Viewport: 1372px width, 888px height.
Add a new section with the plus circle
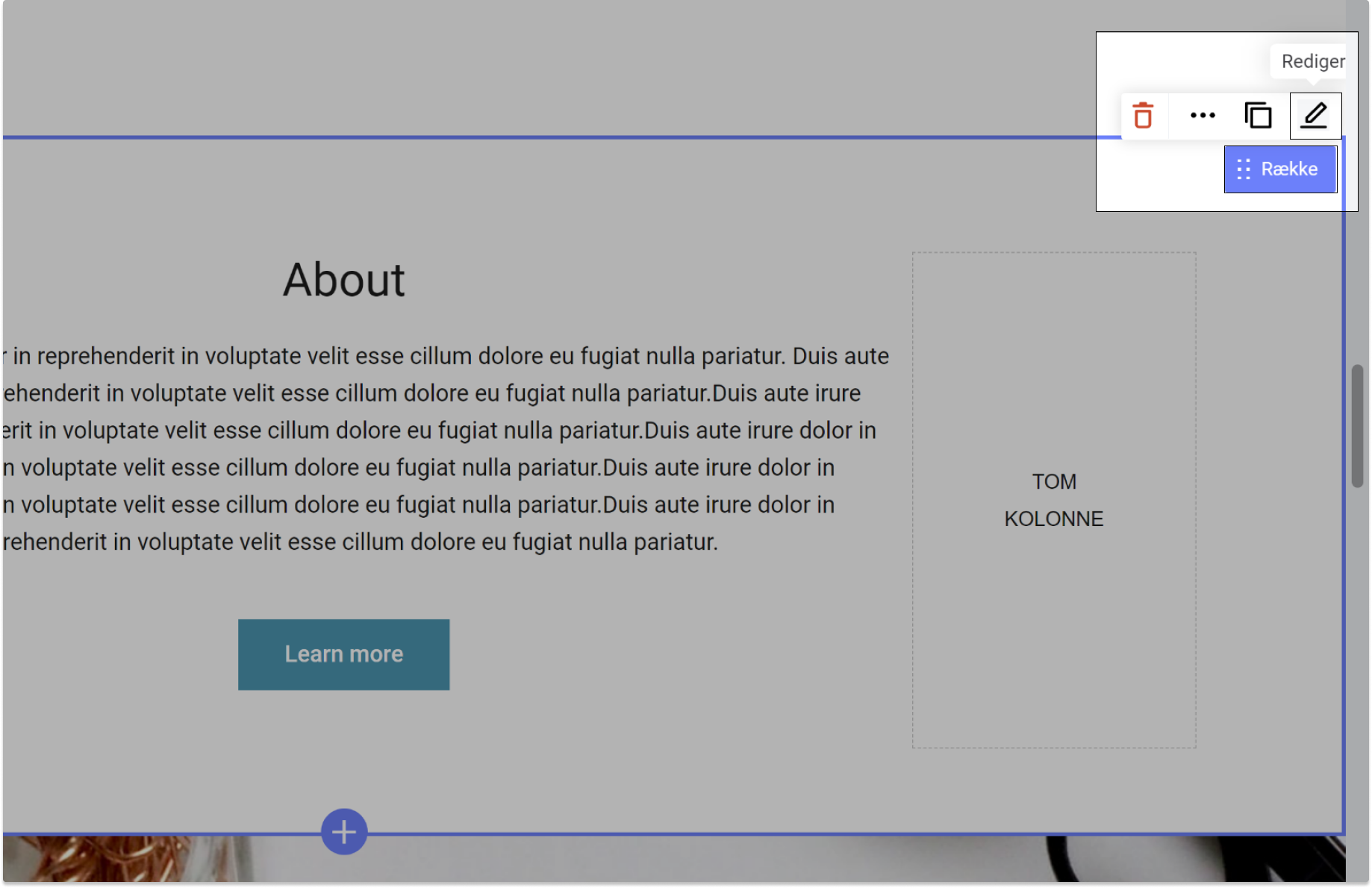tap(344, 831)
